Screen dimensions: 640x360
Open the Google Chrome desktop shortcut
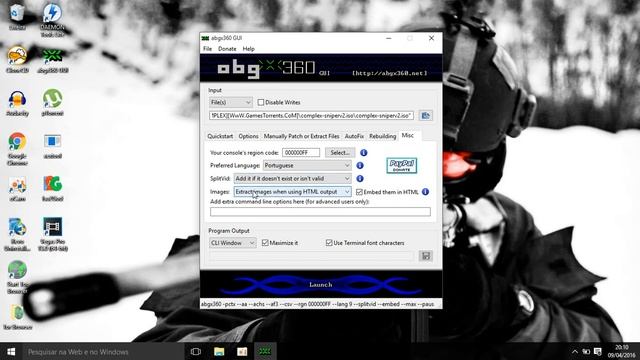(x=17, y=149)
